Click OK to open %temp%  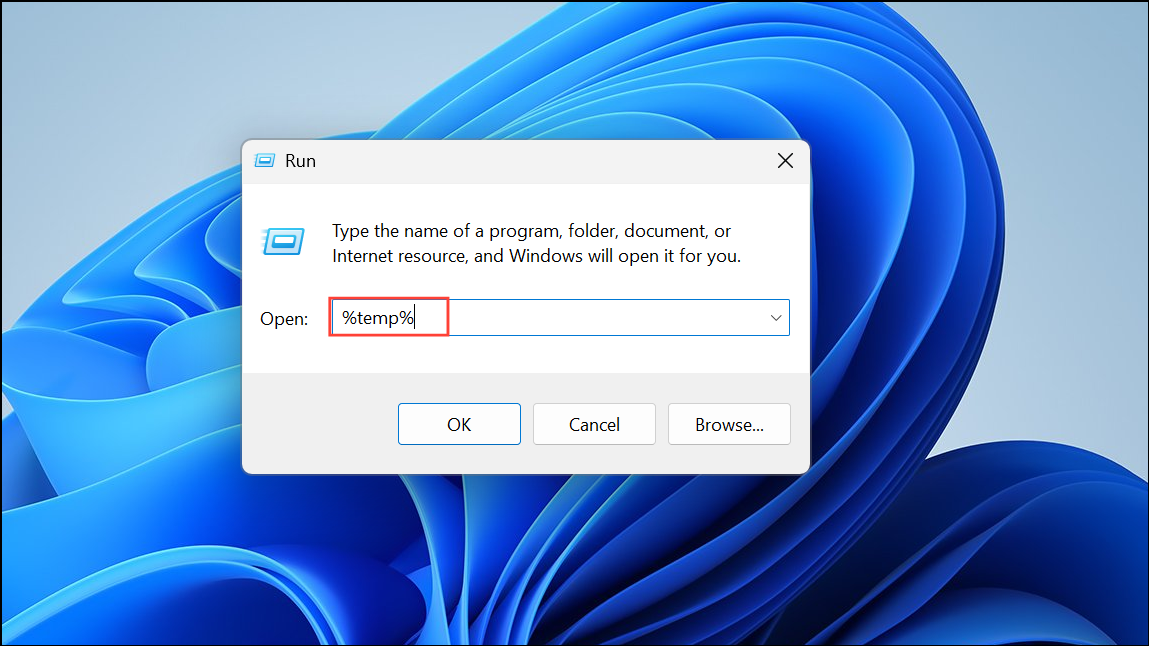[459, 424]
